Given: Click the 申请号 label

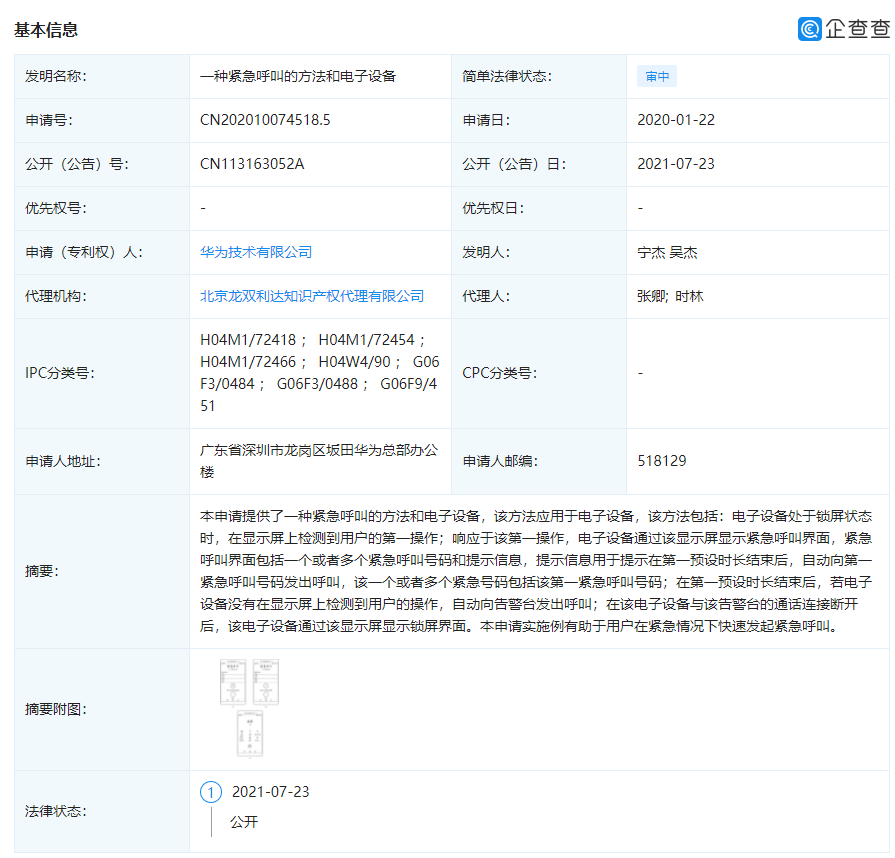Looking at the screenshot, I should click(49, 120).
